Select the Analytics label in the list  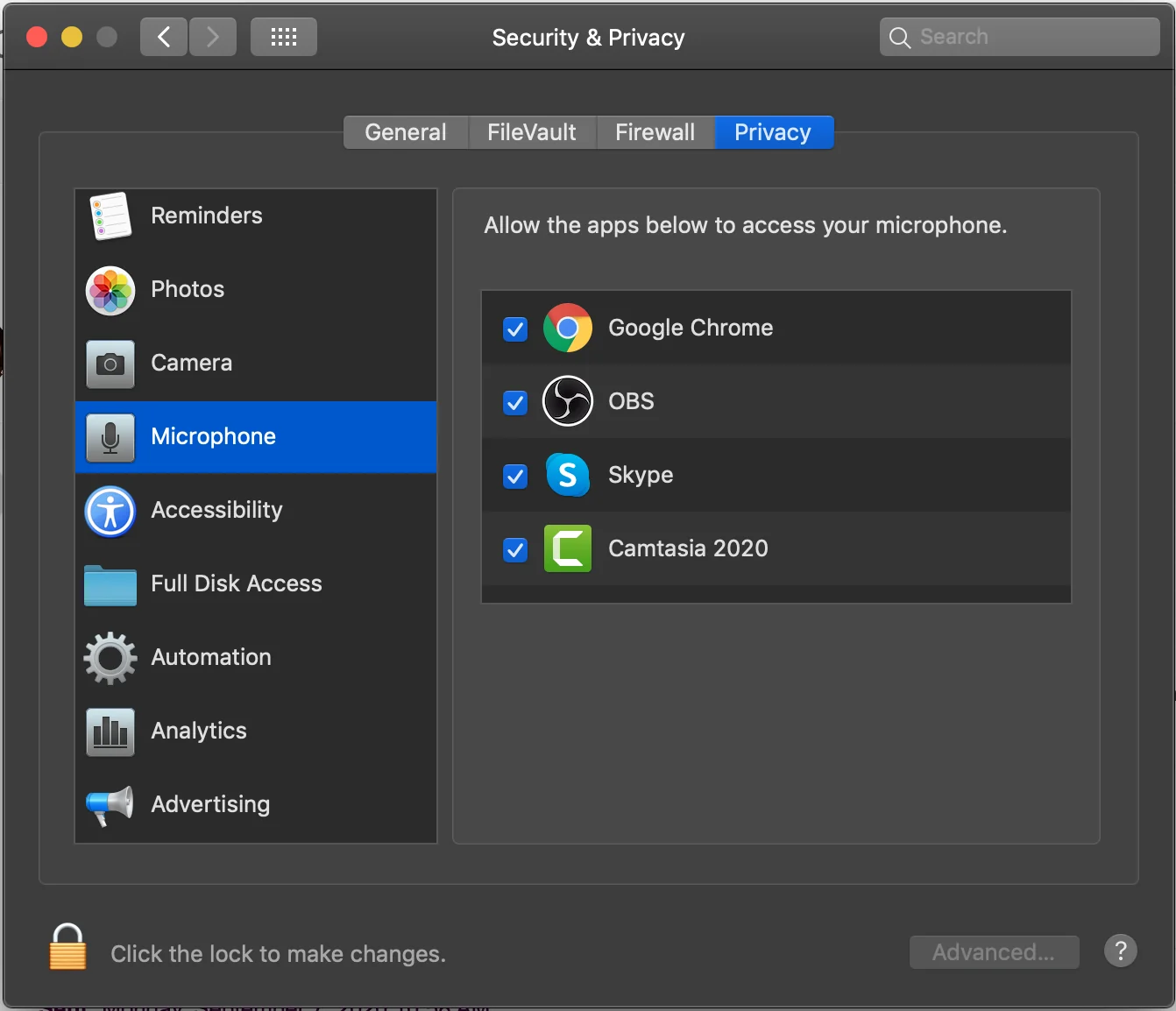[x=199, y=731]
